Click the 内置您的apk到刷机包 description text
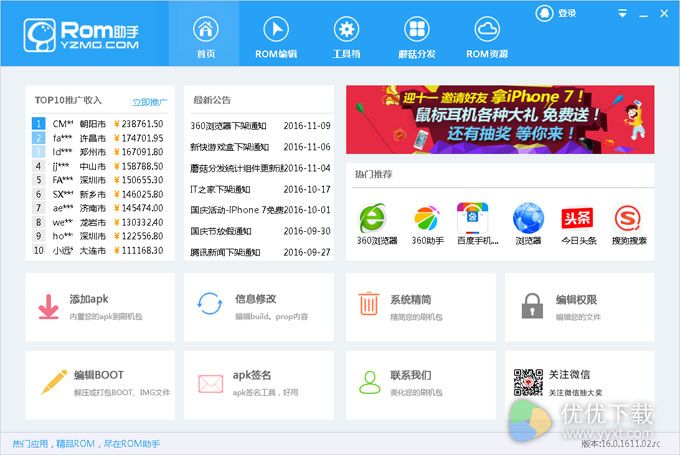 tap(106, 317)
